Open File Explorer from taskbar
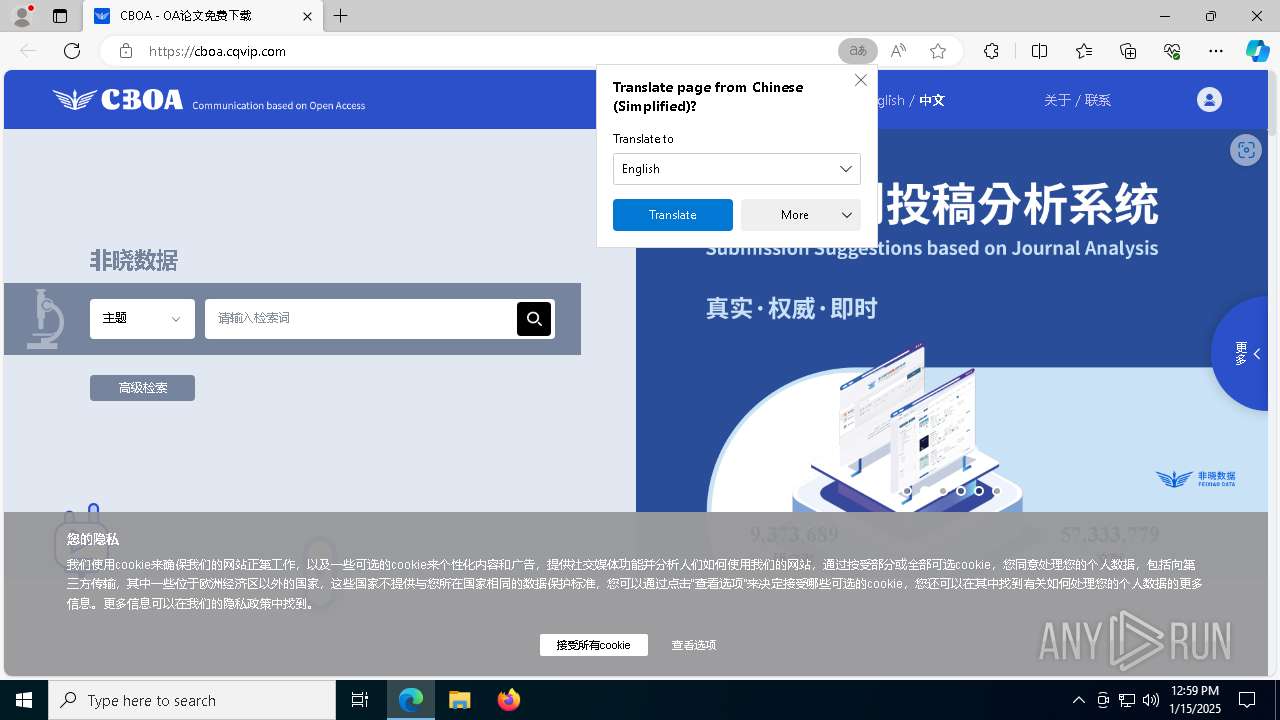Viewport: 1280px width, 720px height. 460,700
